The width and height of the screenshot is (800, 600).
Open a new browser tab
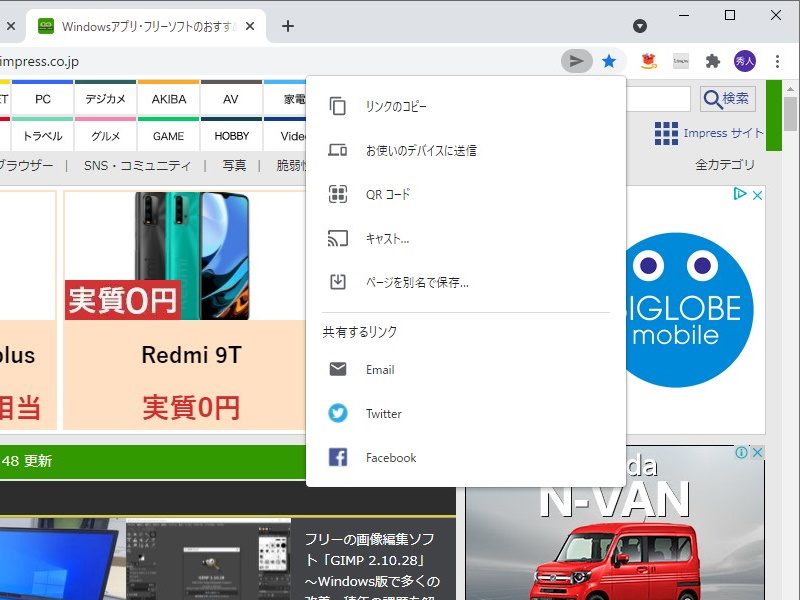(288, 27)
